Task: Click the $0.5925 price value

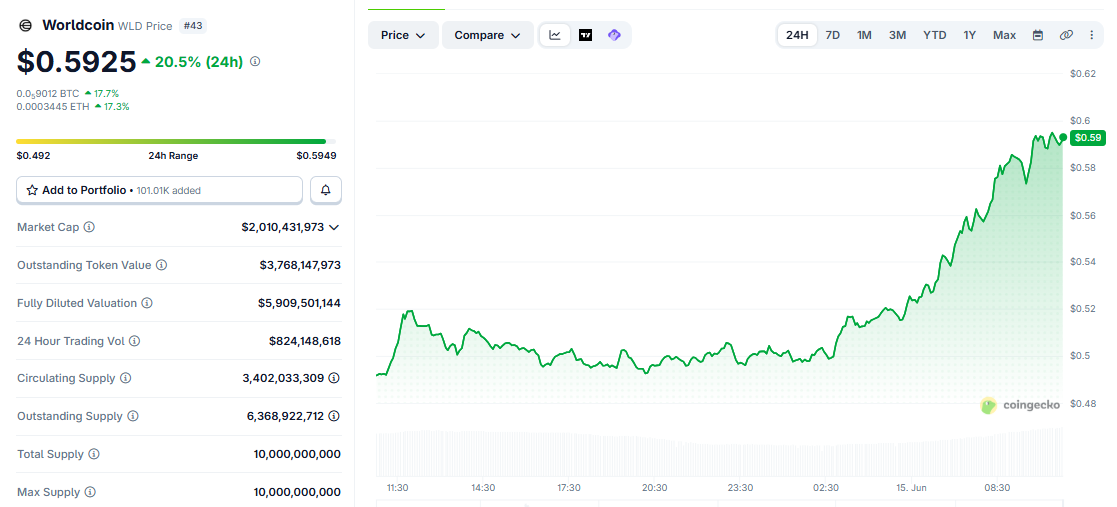Action: tap(76, 62)
